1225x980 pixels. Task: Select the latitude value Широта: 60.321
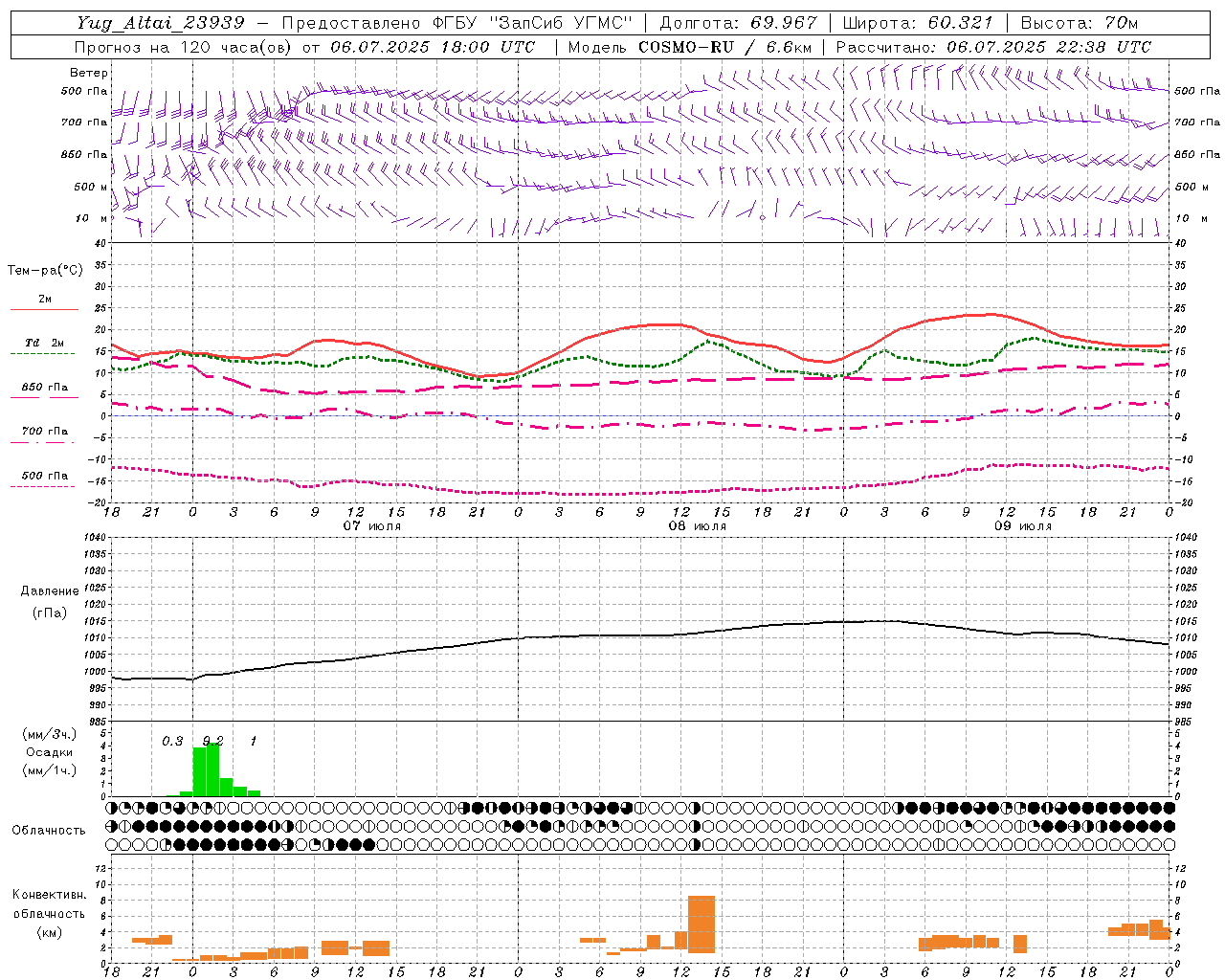[x=918, y=23]
